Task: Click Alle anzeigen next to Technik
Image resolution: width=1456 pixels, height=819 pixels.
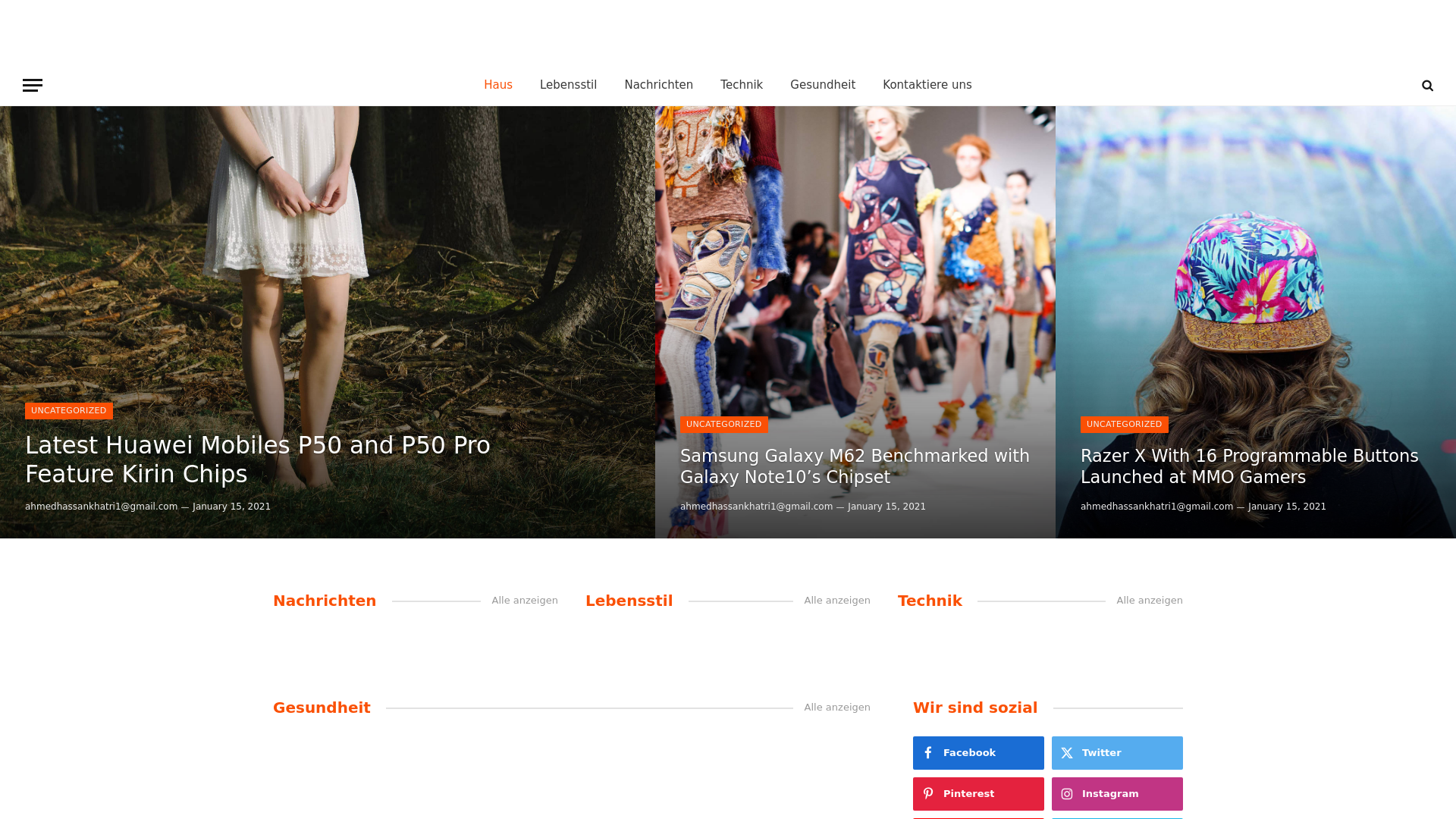Action: click(x=1150, y=601)
